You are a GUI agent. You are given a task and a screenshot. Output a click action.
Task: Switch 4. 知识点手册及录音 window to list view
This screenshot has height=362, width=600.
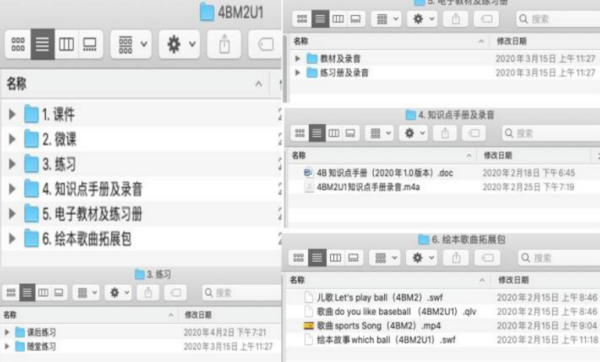coord(317,134)
